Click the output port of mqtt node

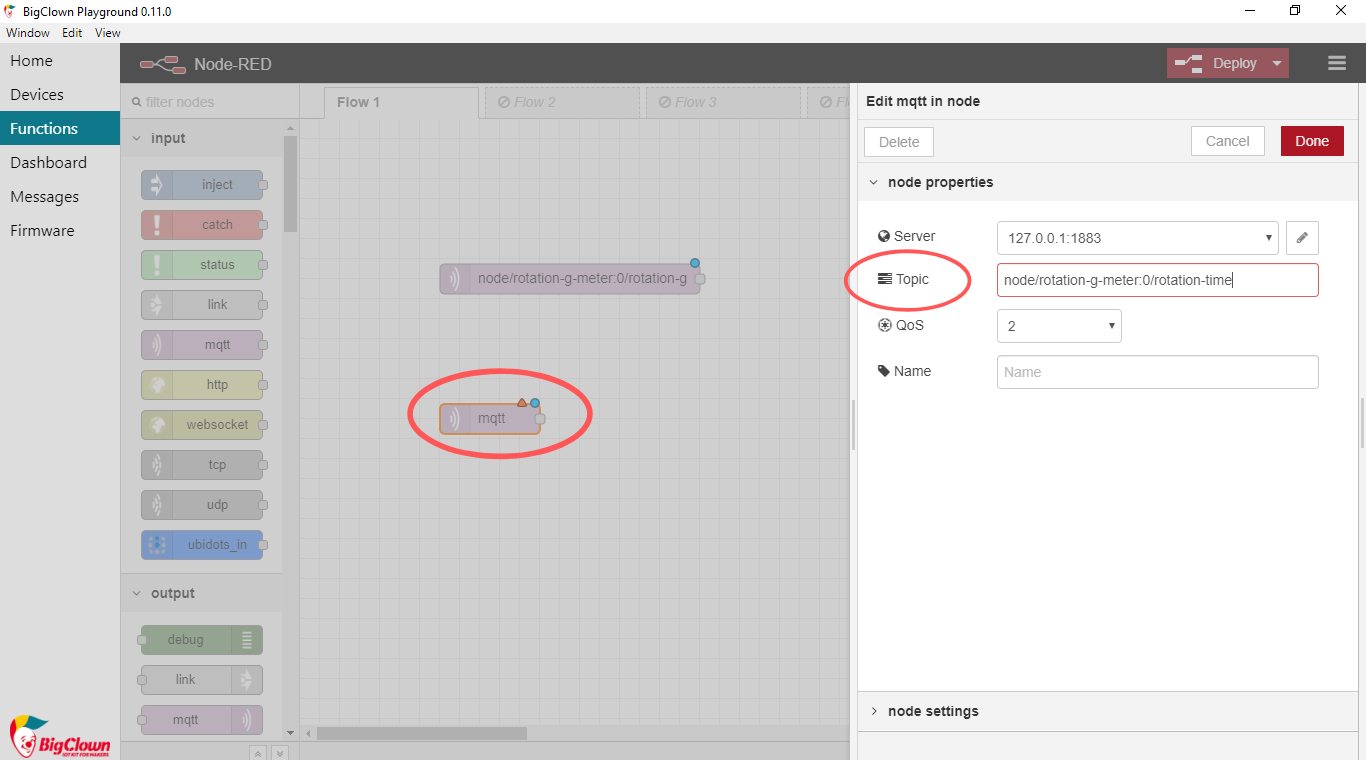(x=540, y=419)
